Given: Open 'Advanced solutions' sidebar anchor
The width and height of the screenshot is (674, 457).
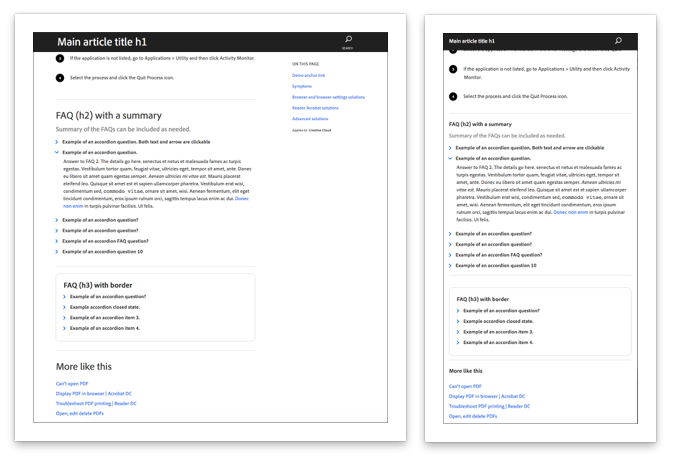Looking at the screenshot, I should (310, 118).
